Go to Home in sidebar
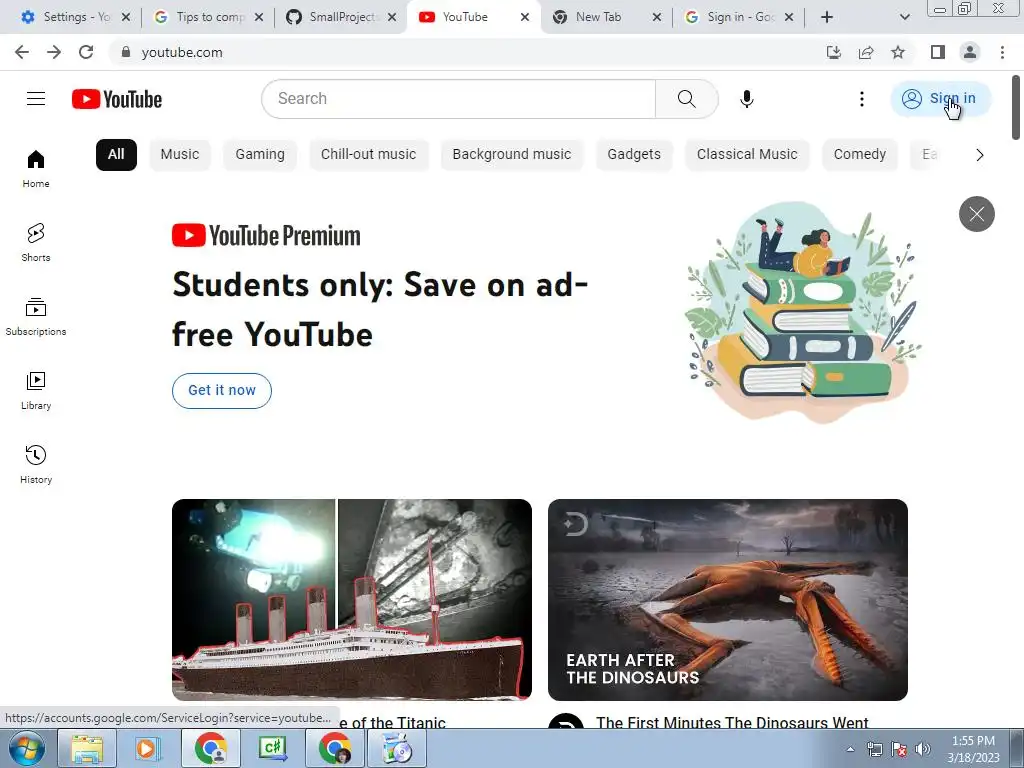The height and width of the screenshot is (768, 1024). [36, 169]
